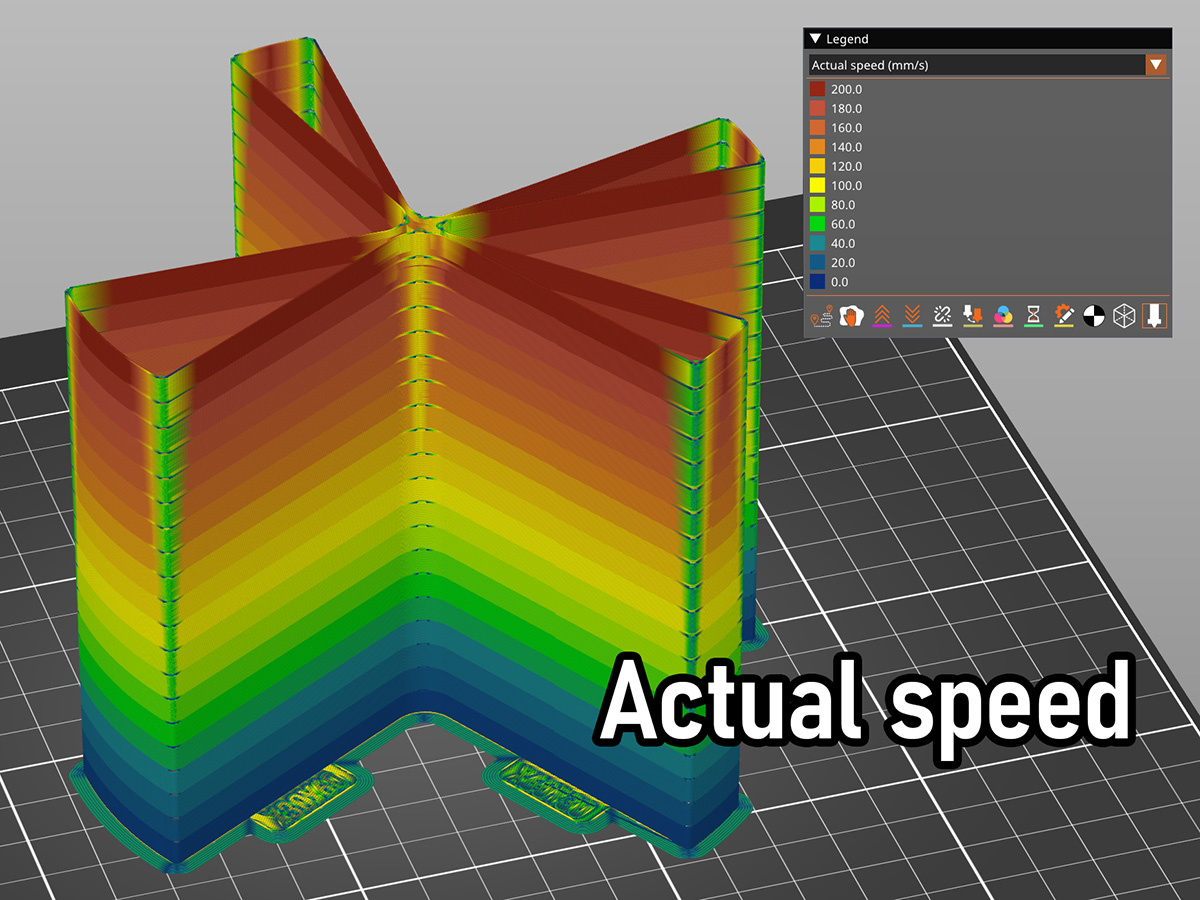Toggle seams broken-link icon
Viewport: 1200px width, 900px height.
click(941, 317)
